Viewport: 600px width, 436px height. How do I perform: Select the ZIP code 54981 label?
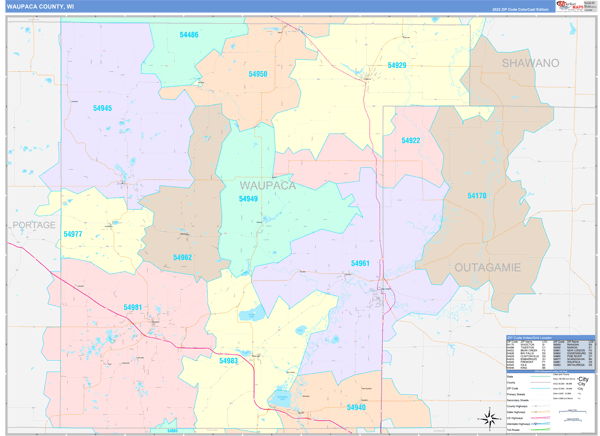pos(133,307)
